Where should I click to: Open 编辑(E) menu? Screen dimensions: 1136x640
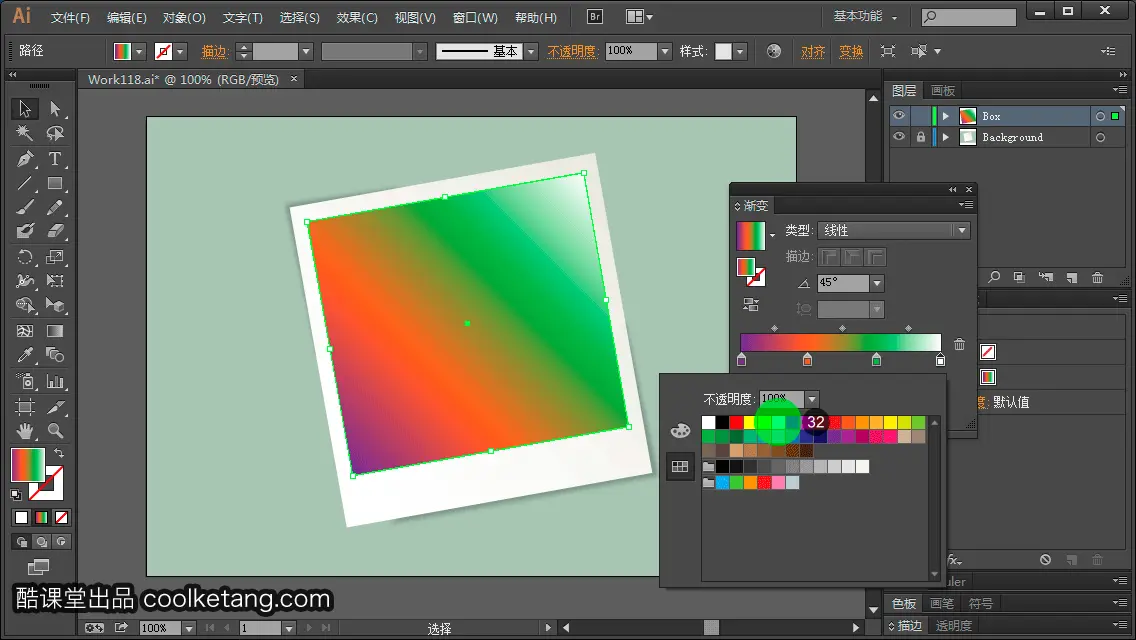pos(127,17)
